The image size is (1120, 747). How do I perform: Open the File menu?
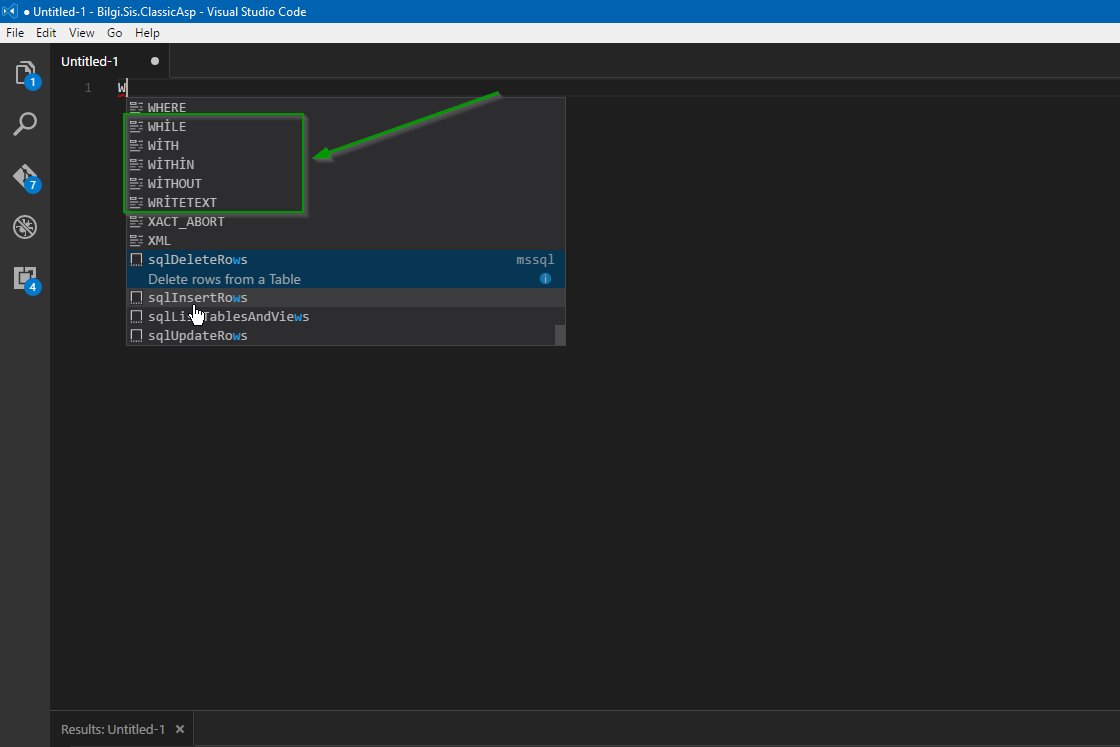click(x=15, y=33)
